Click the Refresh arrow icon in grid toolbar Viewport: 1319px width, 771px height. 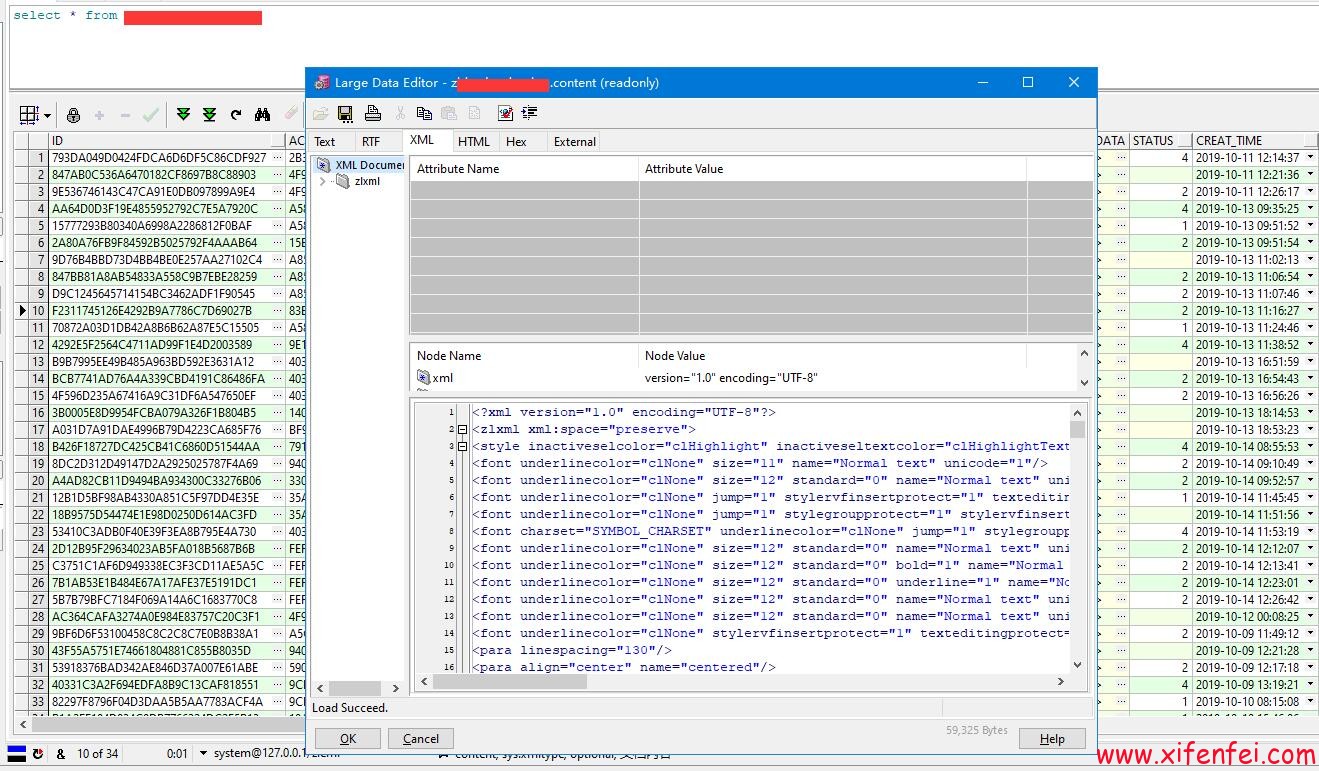(236, 116)
